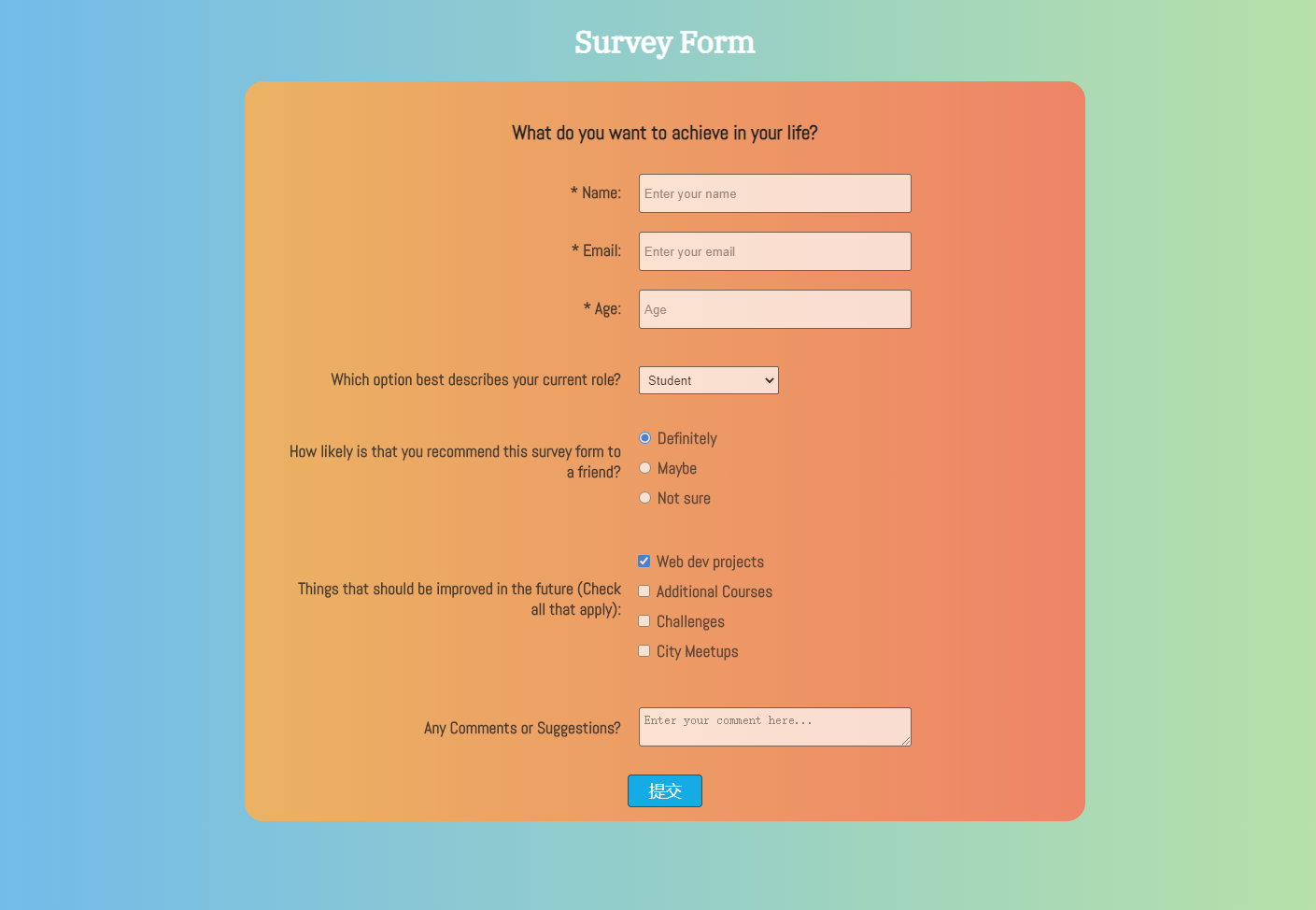Image resolution: width=1316 pixels, height=910 pixels.
Task: Uncheck the Web dev projects checkbox
Action: point(644,562)
